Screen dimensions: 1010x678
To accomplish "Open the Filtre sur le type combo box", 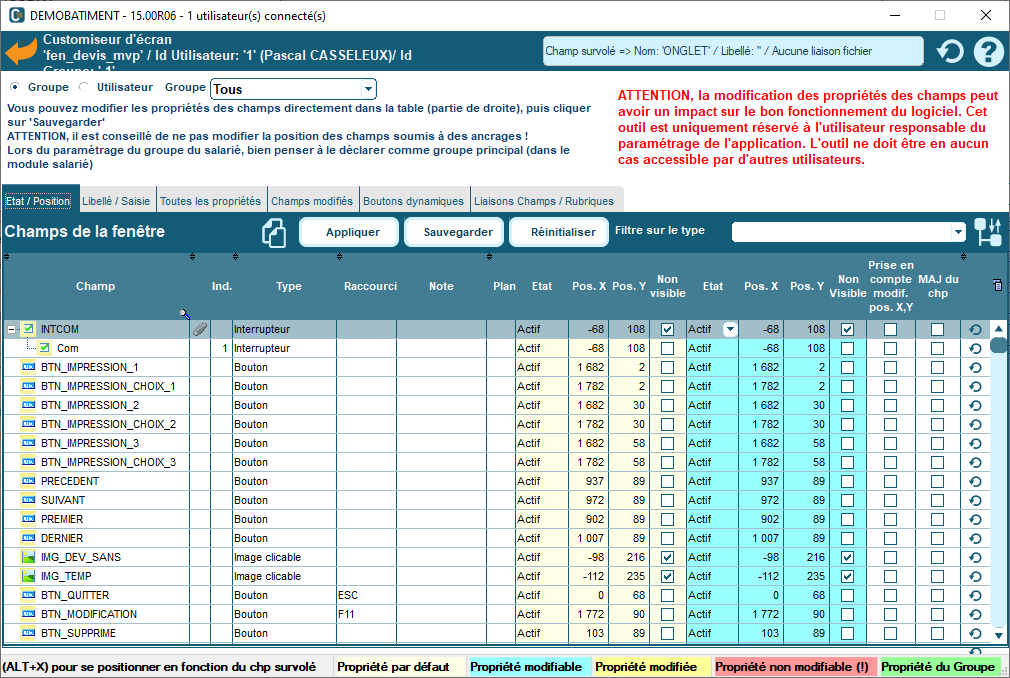I will tap(955, 231).
